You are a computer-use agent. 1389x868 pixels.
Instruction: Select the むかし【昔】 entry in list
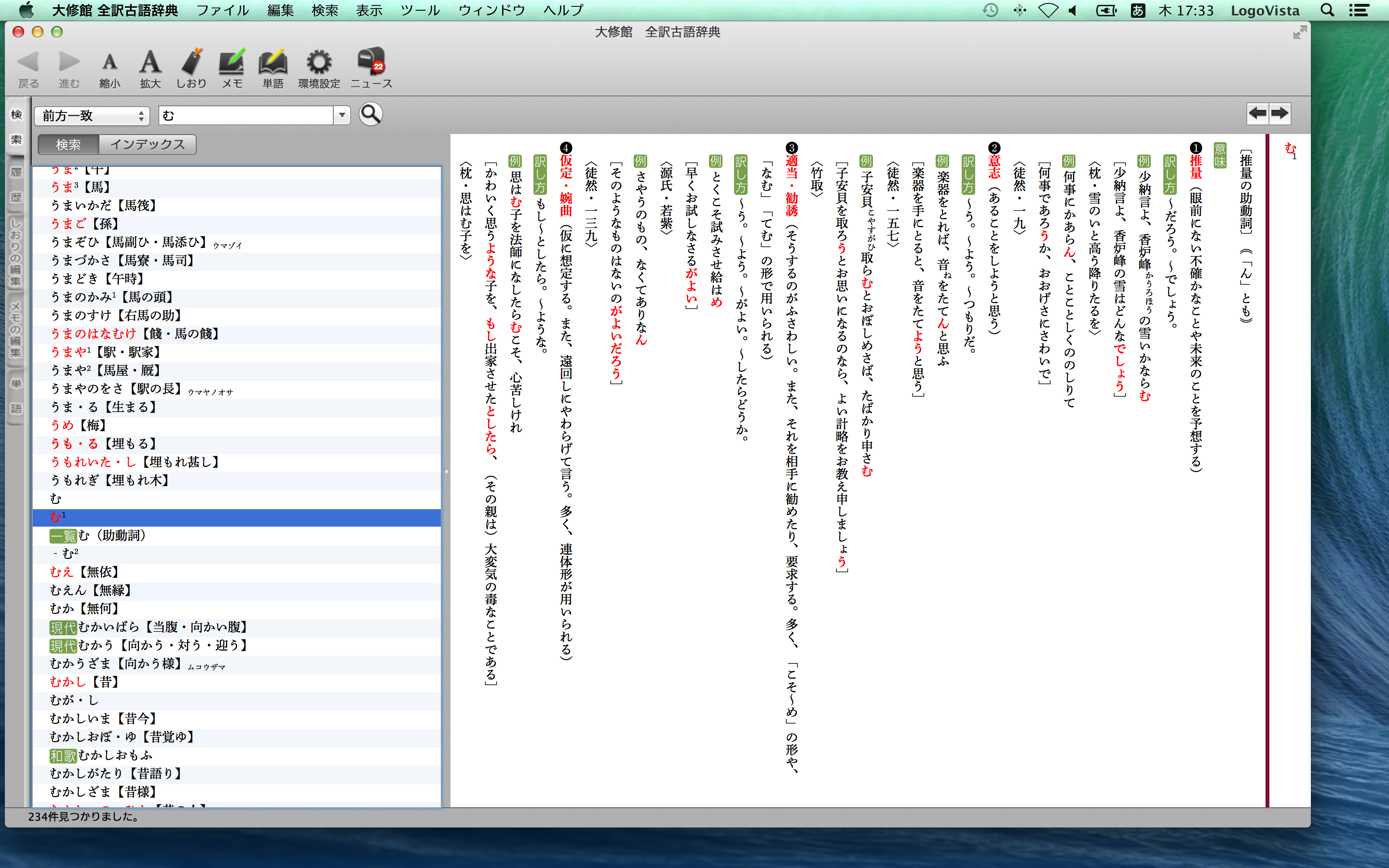coord(85,681)
